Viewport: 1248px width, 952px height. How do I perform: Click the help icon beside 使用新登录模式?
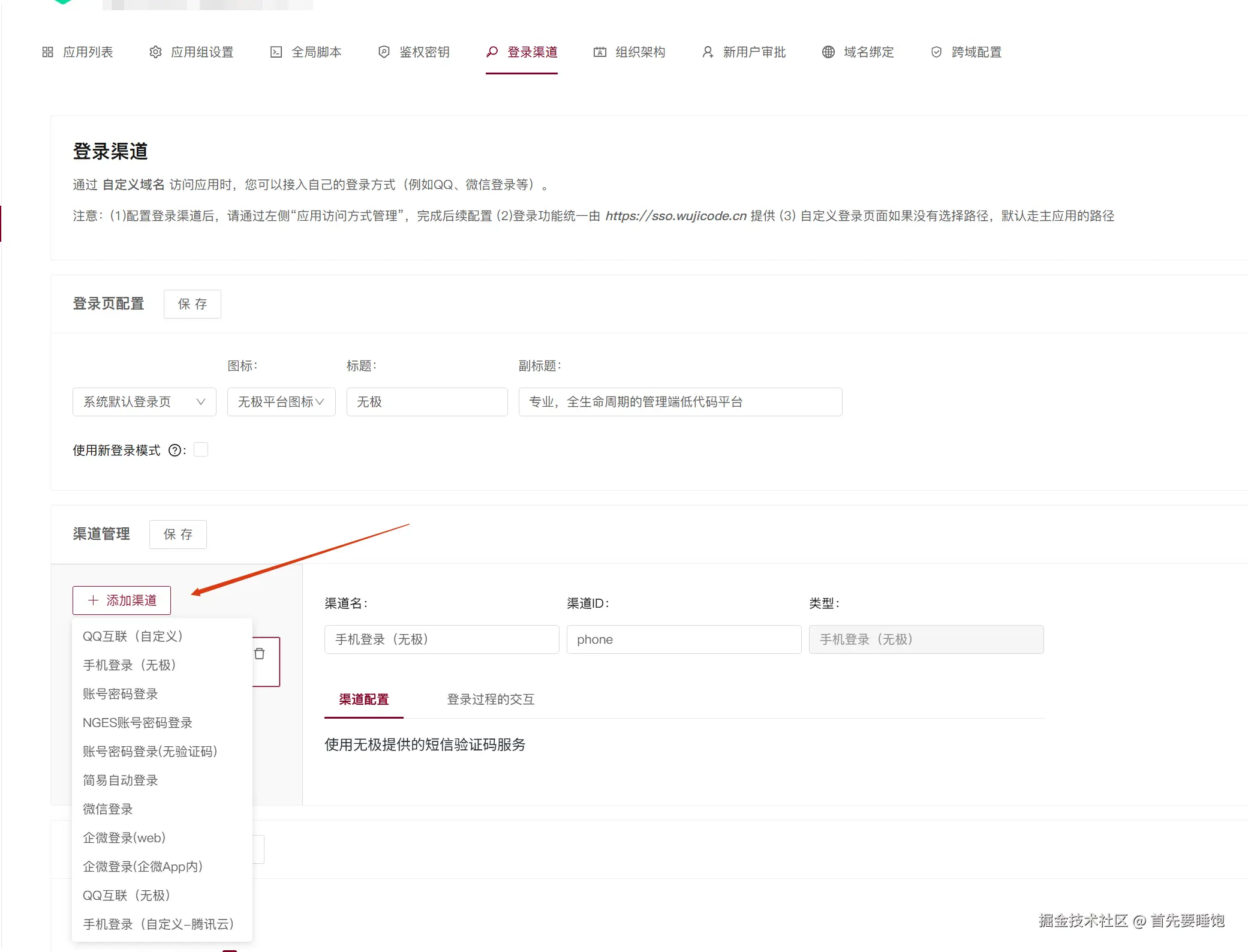click(x=175, y=451)
